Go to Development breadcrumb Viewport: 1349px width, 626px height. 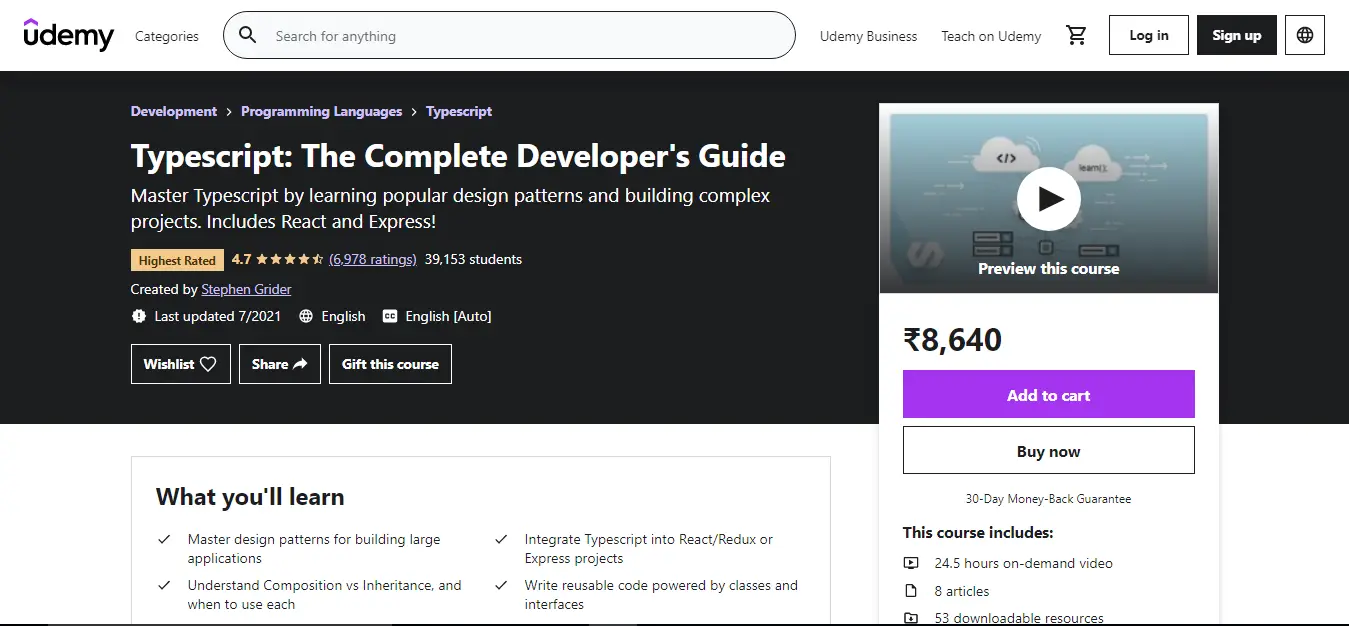174,111
